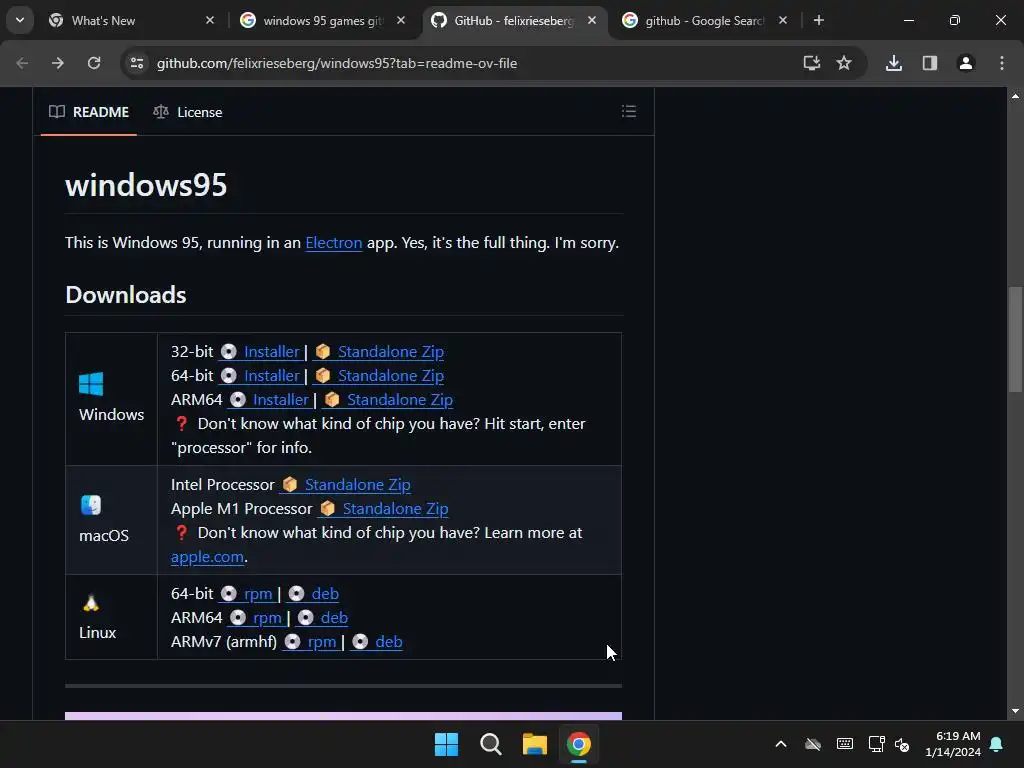
Task: Select the README tab
Action: coord(89,112)
